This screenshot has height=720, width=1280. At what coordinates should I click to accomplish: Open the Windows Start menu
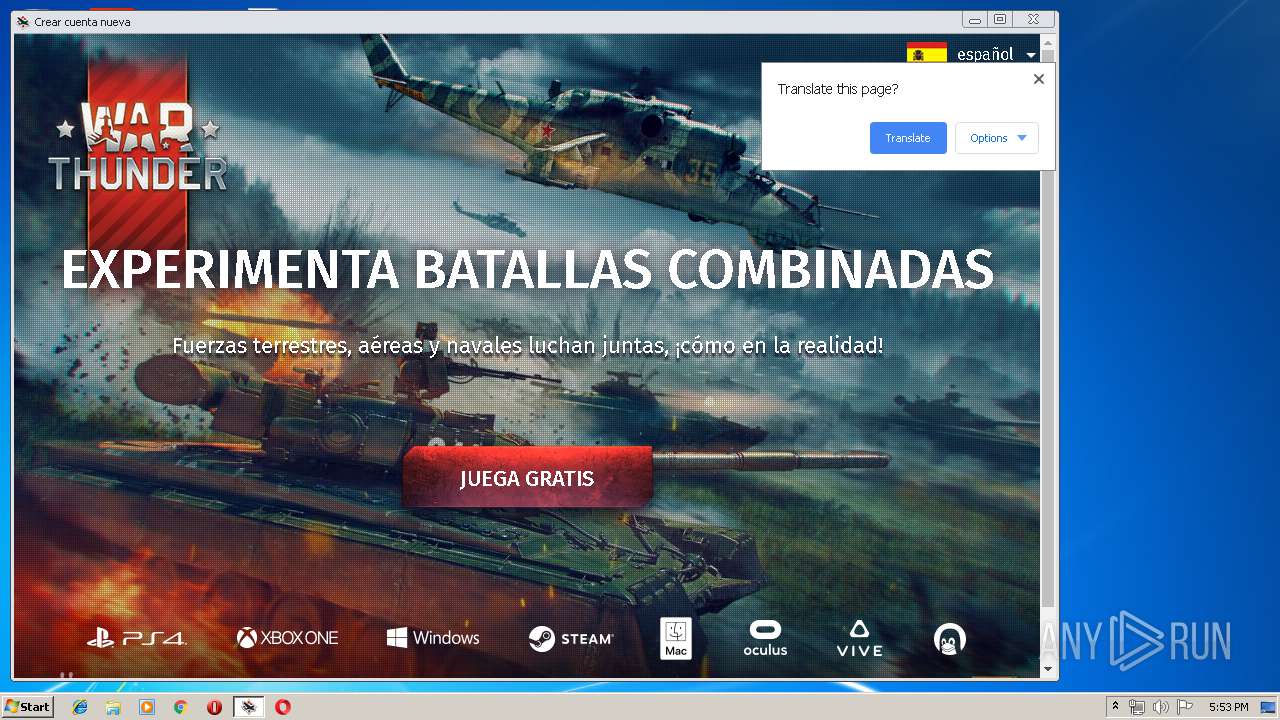(x=28, y=707)
